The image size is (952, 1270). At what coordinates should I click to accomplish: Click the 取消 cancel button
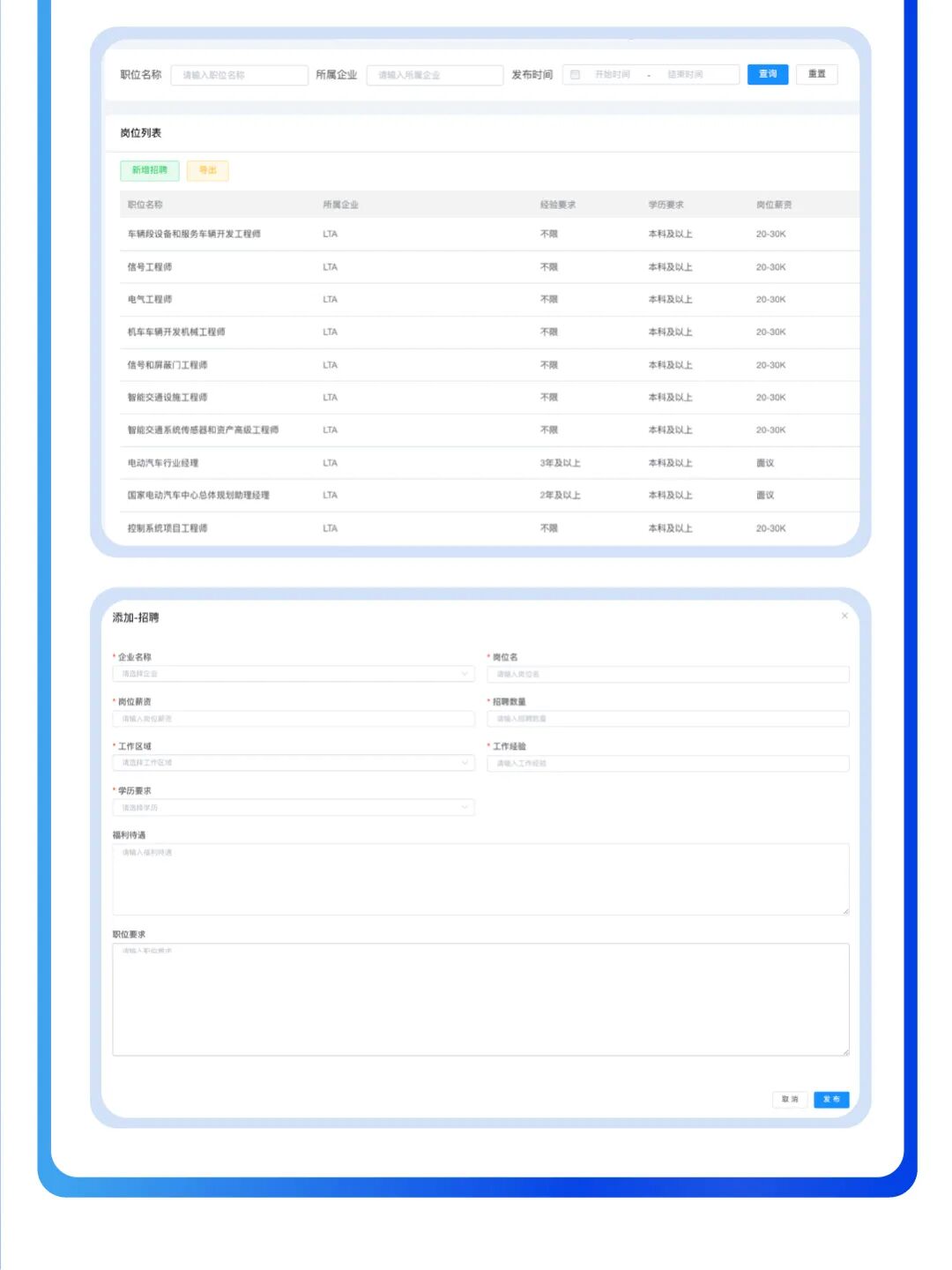790,1099
